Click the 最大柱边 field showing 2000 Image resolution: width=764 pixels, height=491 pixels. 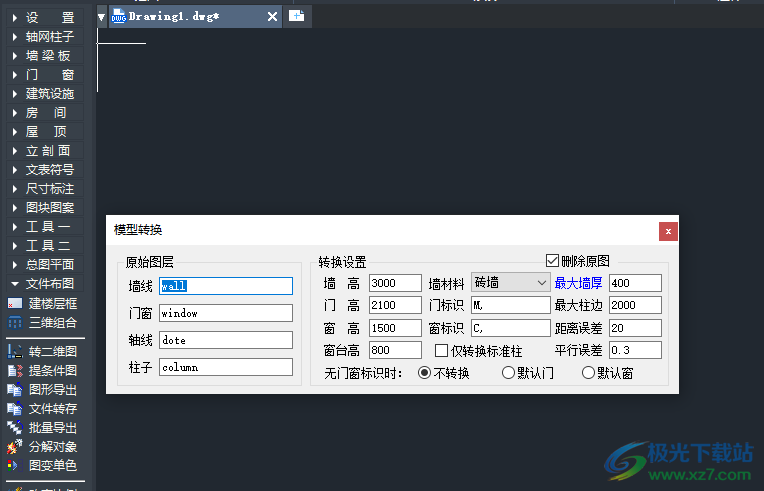tap(635, 305)
